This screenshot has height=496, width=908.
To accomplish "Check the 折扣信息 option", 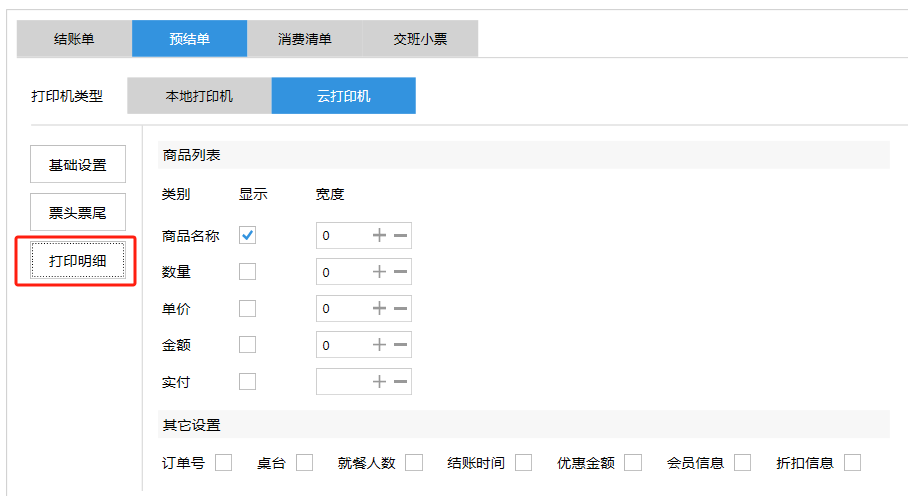I will [852, 462].
